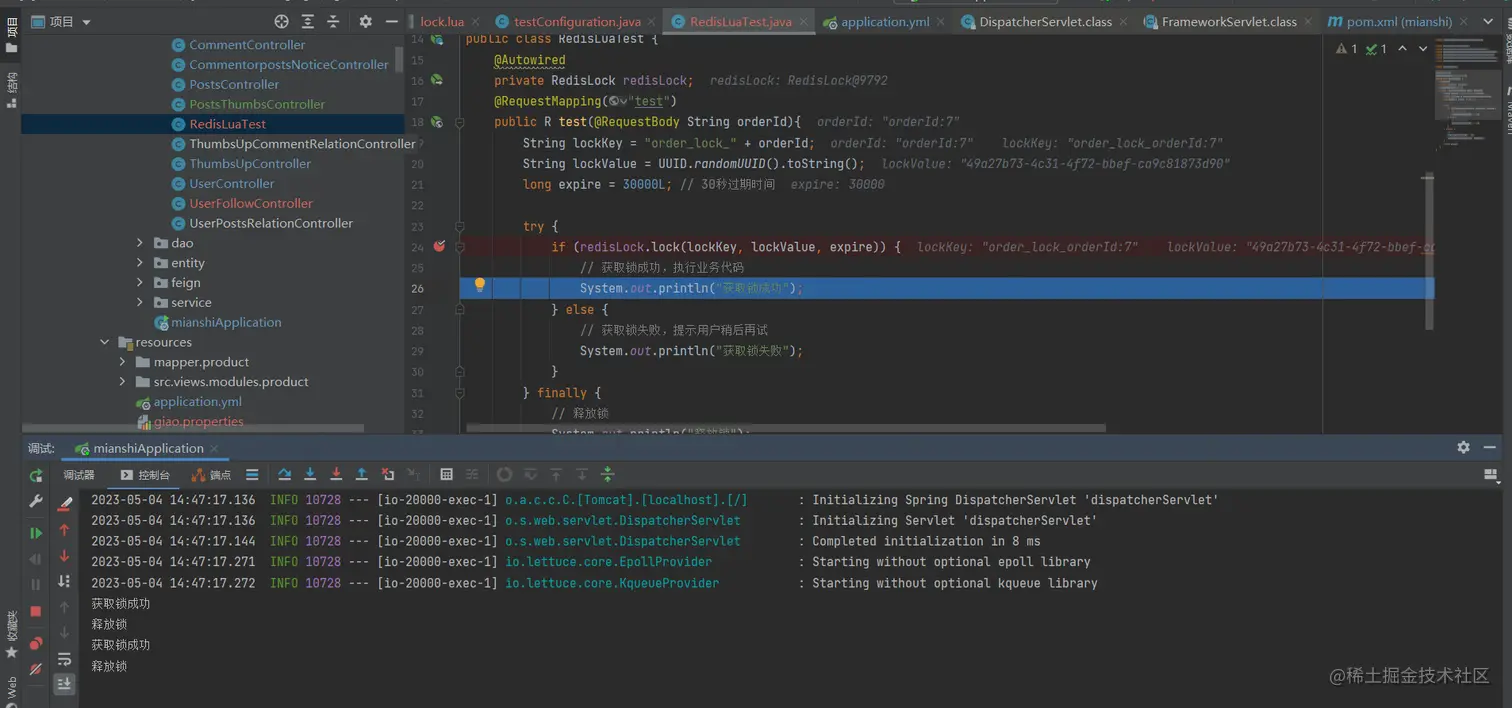Switch to lock.lua tab
Viewport: 1512px width, 708px height.
pos(442,21)
